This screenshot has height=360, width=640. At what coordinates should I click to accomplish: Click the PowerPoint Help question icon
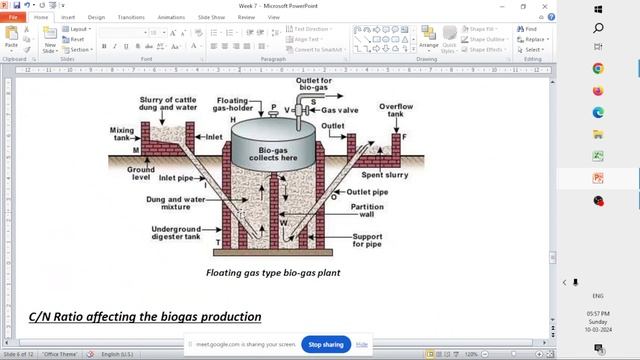click(x=551, y=17)
